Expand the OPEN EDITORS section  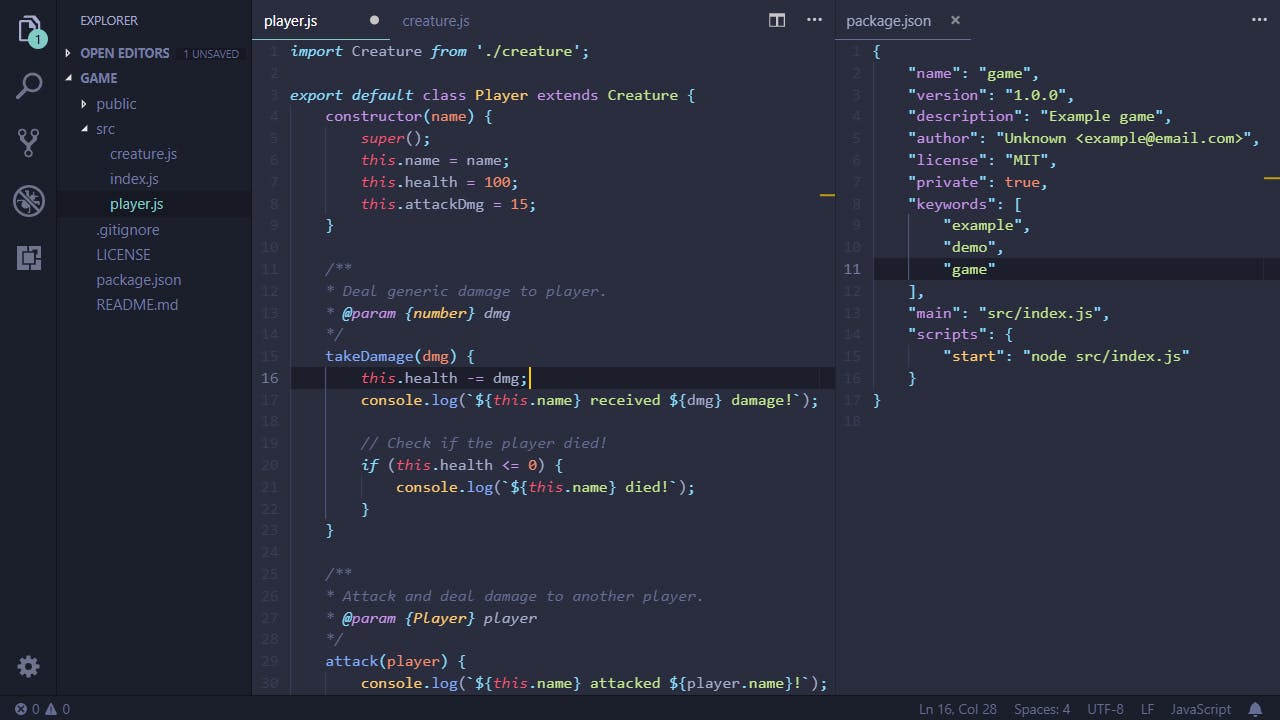click(x=68, y=53)
